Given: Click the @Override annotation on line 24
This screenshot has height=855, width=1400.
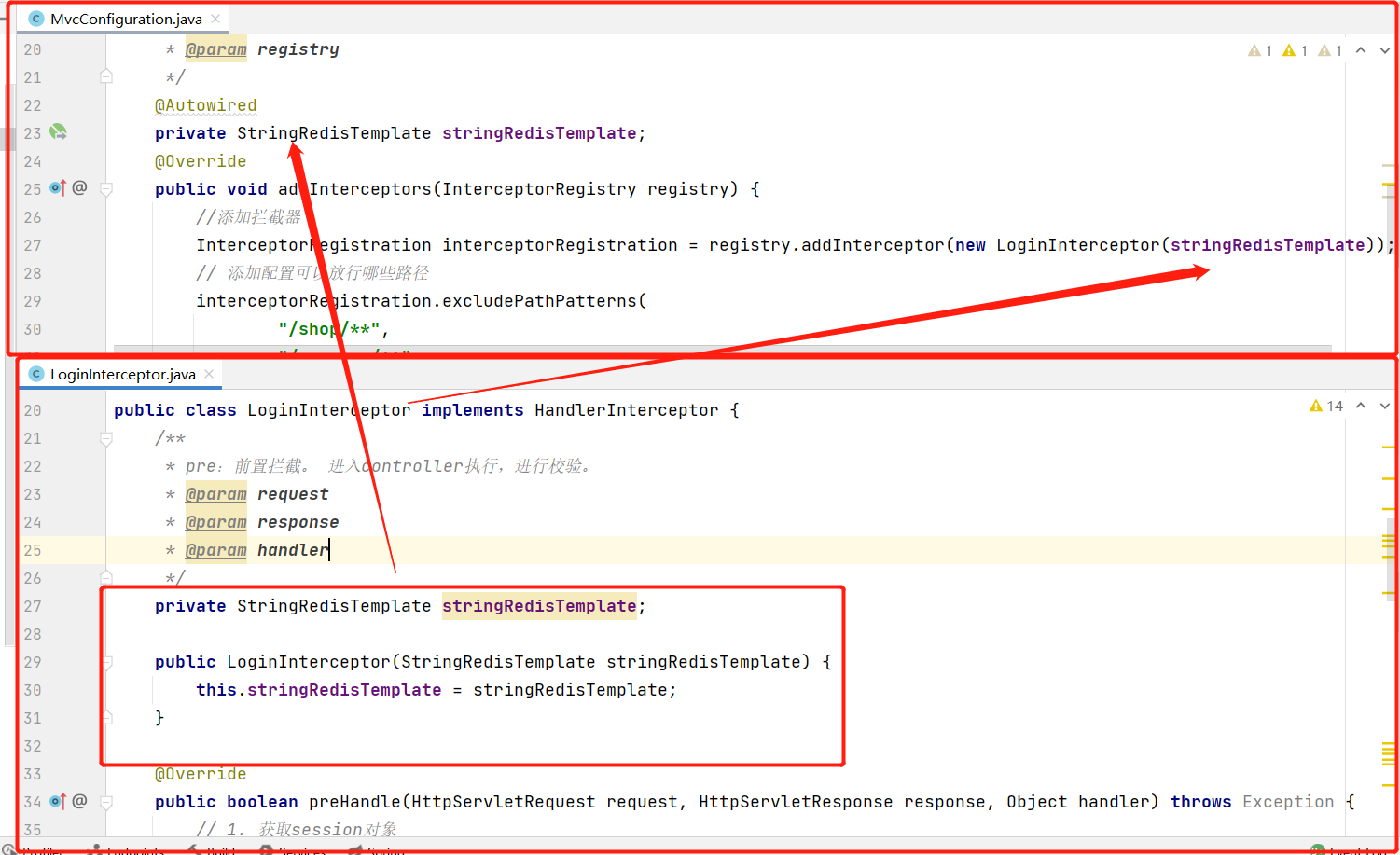Looking at the screenshot, I should point(201,161).
